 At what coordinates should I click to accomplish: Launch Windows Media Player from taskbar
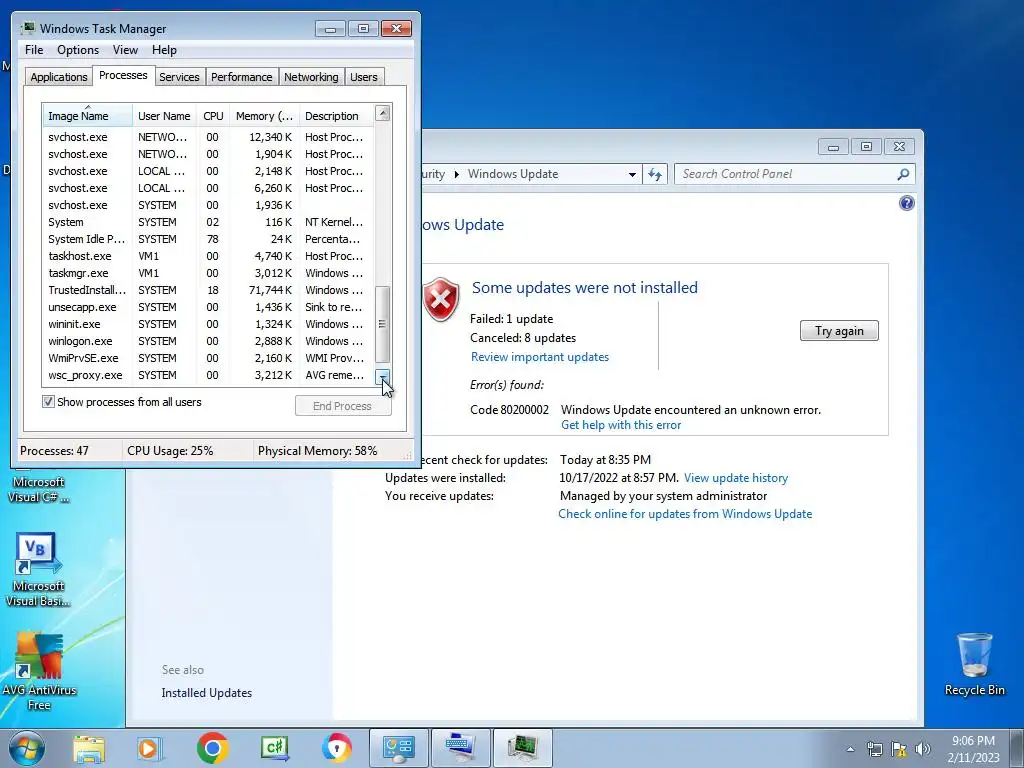(x=150, y=748)
